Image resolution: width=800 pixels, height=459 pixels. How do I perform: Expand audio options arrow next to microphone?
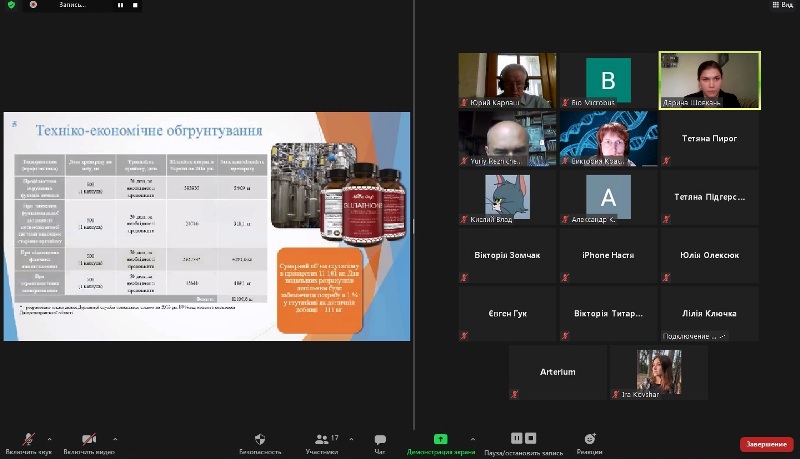click(x=49, y=439)
